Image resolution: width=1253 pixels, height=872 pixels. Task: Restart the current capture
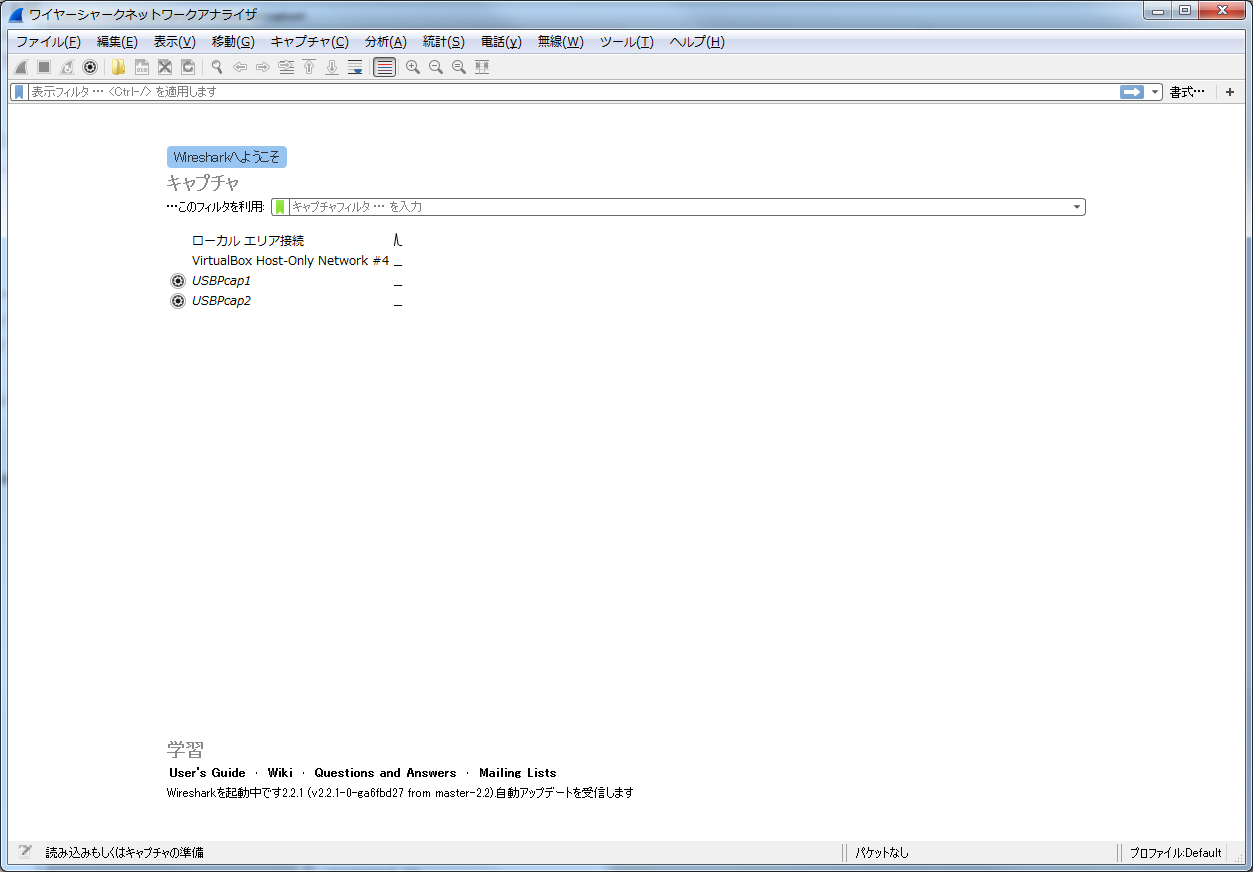(67, 67)
